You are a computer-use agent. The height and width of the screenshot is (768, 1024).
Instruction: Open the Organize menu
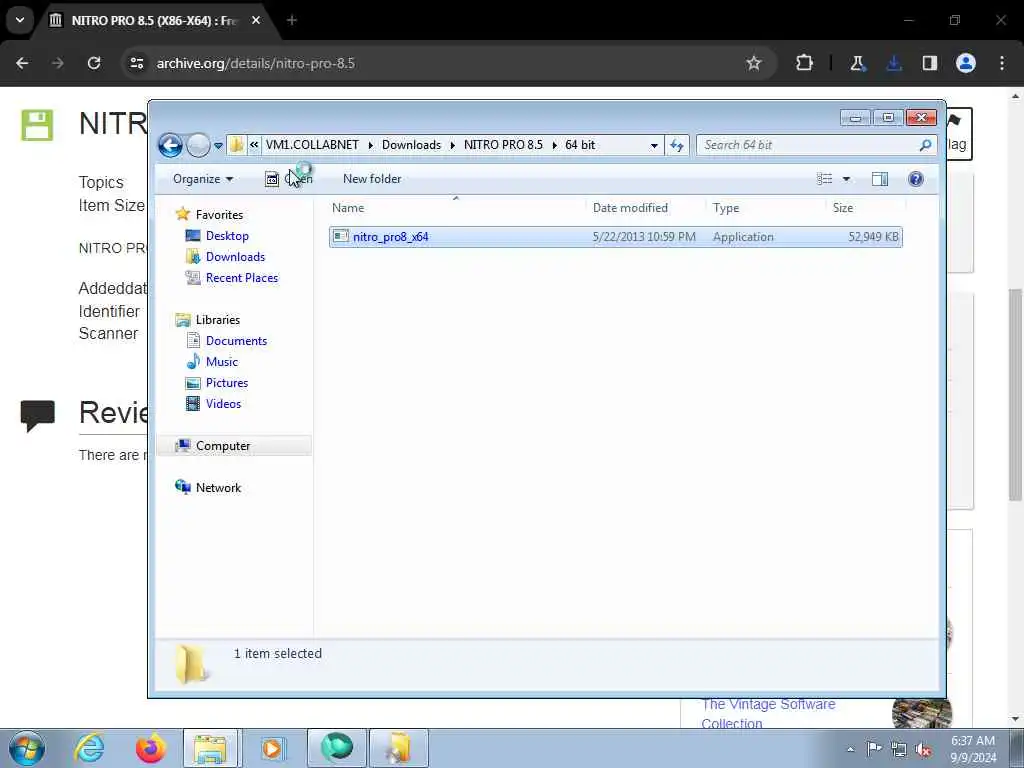click(x=202, y=179)
